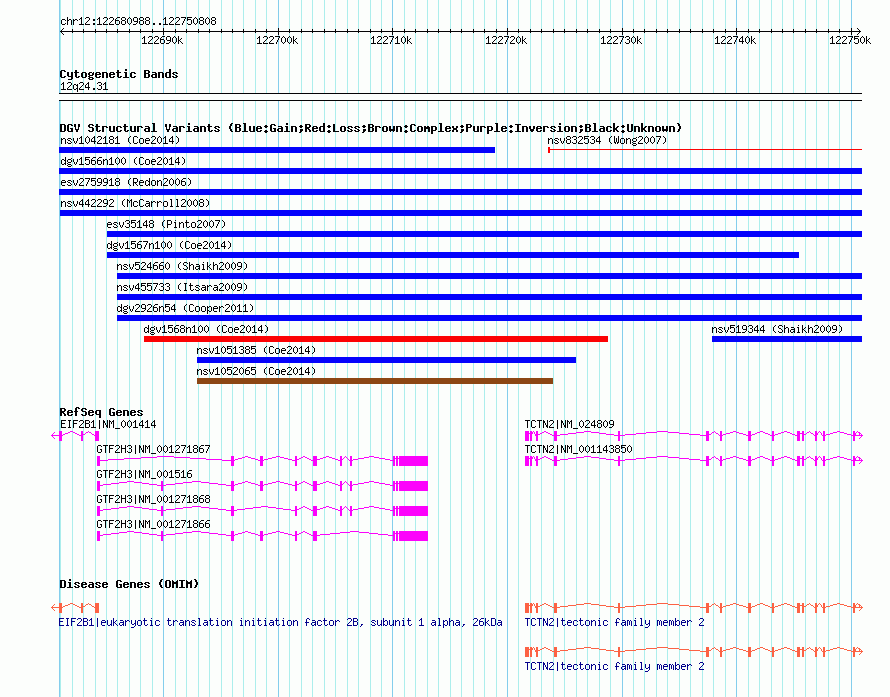Open the GTF2H3|NM_001271866 transcript label
Screen dimensions: 890x697
pos(153,524)
